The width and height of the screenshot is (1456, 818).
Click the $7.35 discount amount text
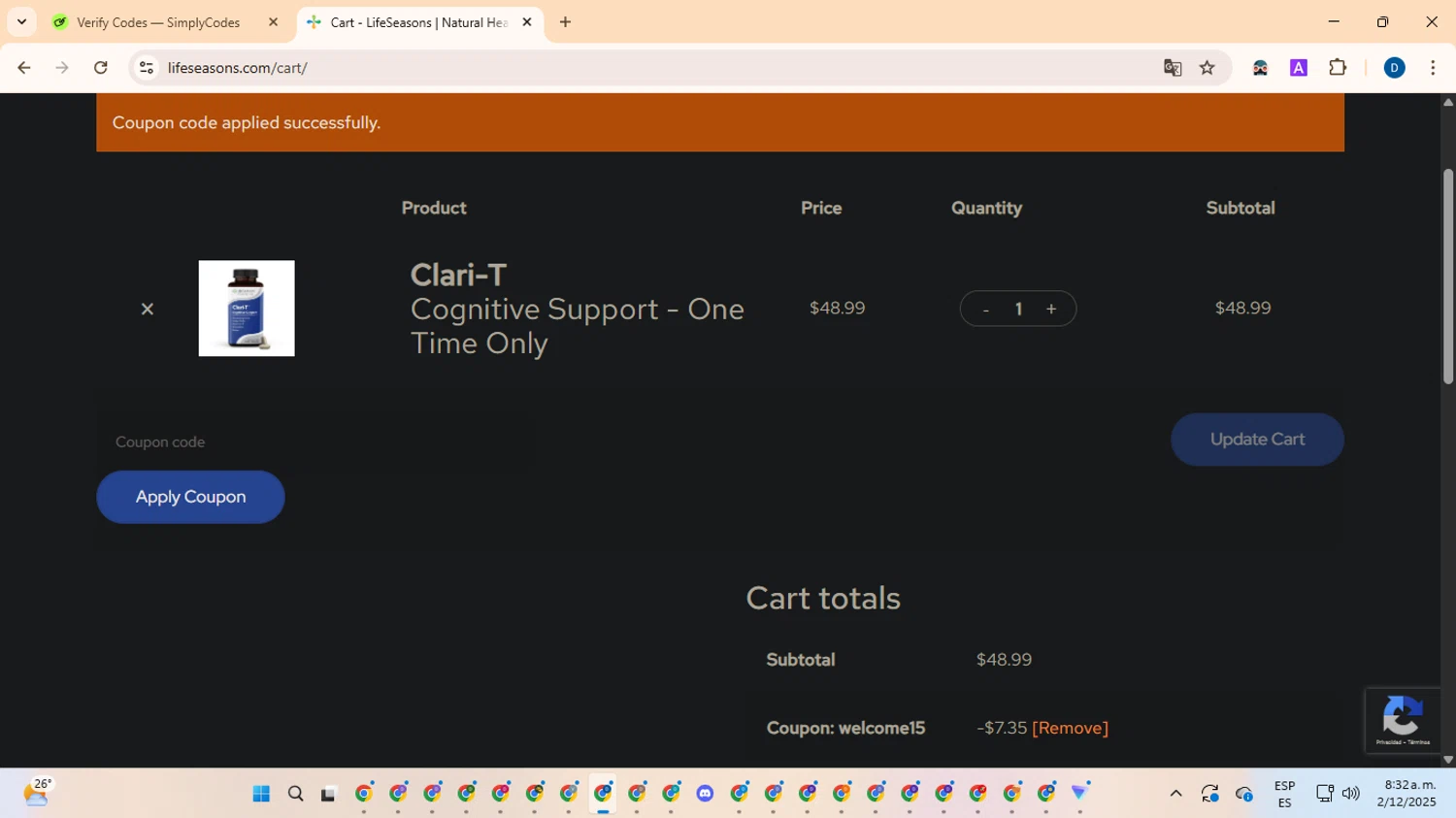click(1002, 728)
